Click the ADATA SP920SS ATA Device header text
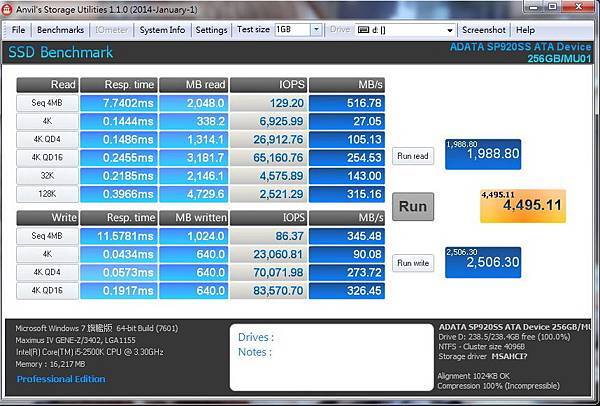 pyautogui.click(x=520, y=47)
